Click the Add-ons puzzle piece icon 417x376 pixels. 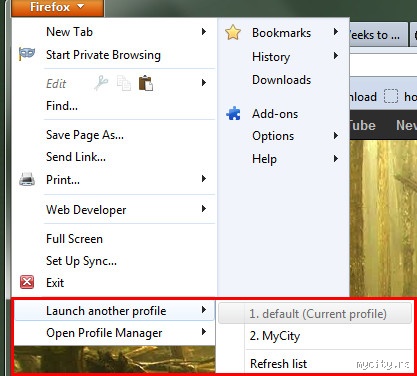[233, 113]
